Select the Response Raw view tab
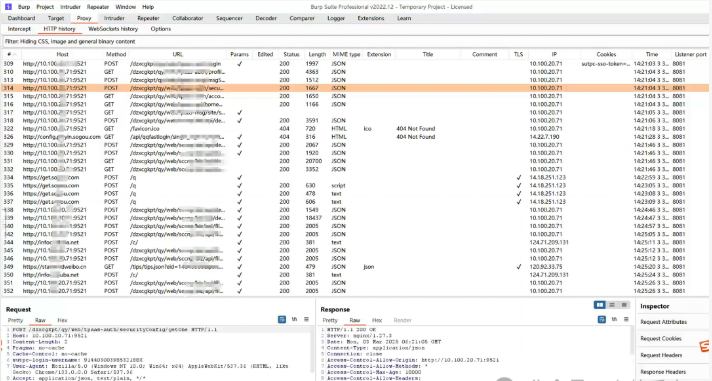The width and height of the screenshot is (712, 381). [x=355, y=320]
